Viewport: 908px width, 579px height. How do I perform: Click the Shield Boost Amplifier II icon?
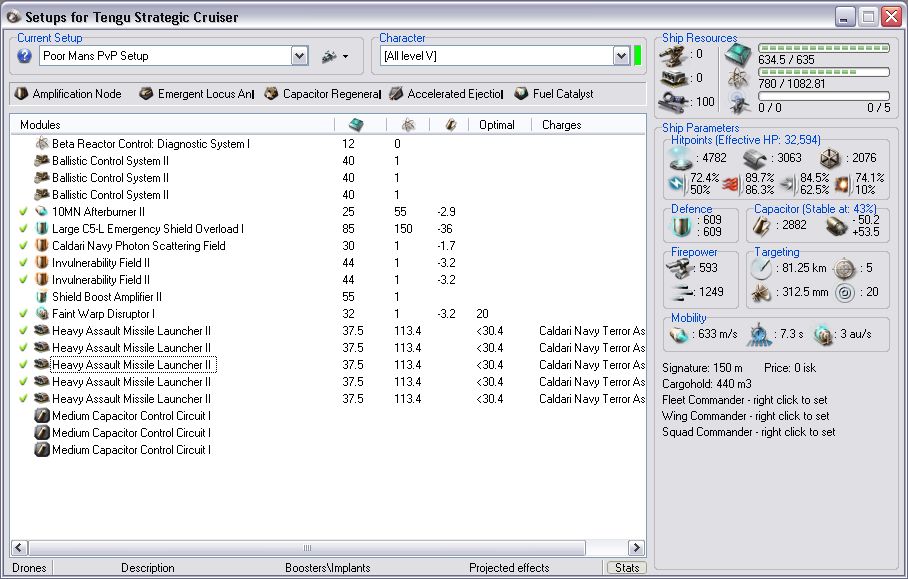(x=42, y=296)
